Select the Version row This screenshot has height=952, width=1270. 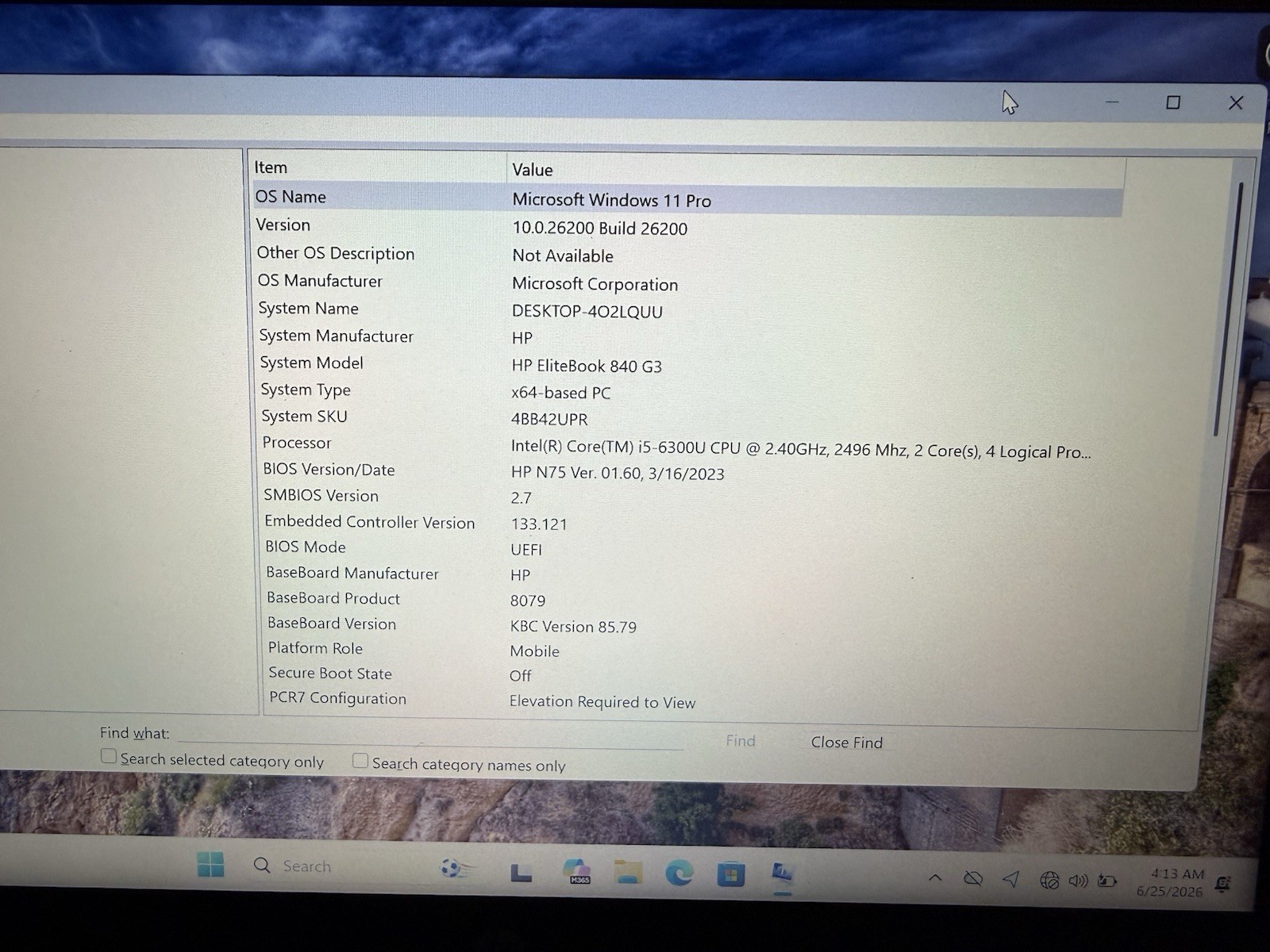click(x=688, y=227)
